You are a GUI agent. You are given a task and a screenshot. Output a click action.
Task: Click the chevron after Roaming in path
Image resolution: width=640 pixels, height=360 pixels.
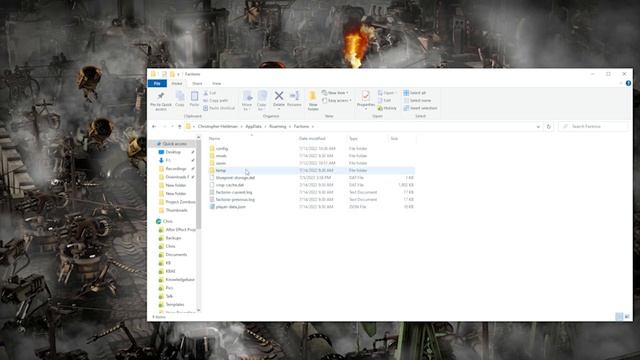point(290,127)
